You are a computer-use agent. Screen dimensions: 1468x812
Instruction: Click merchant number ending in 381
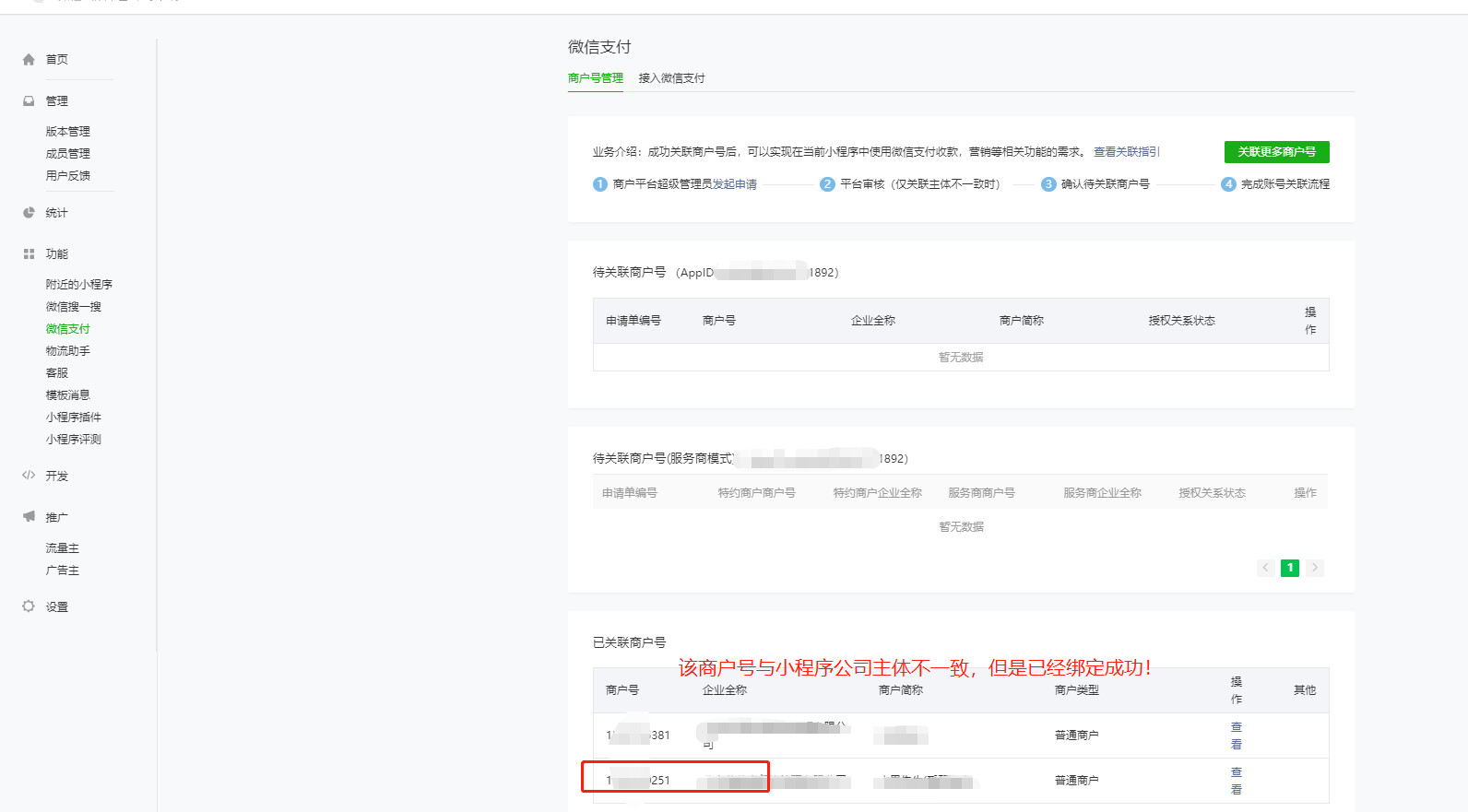[638, 736]
